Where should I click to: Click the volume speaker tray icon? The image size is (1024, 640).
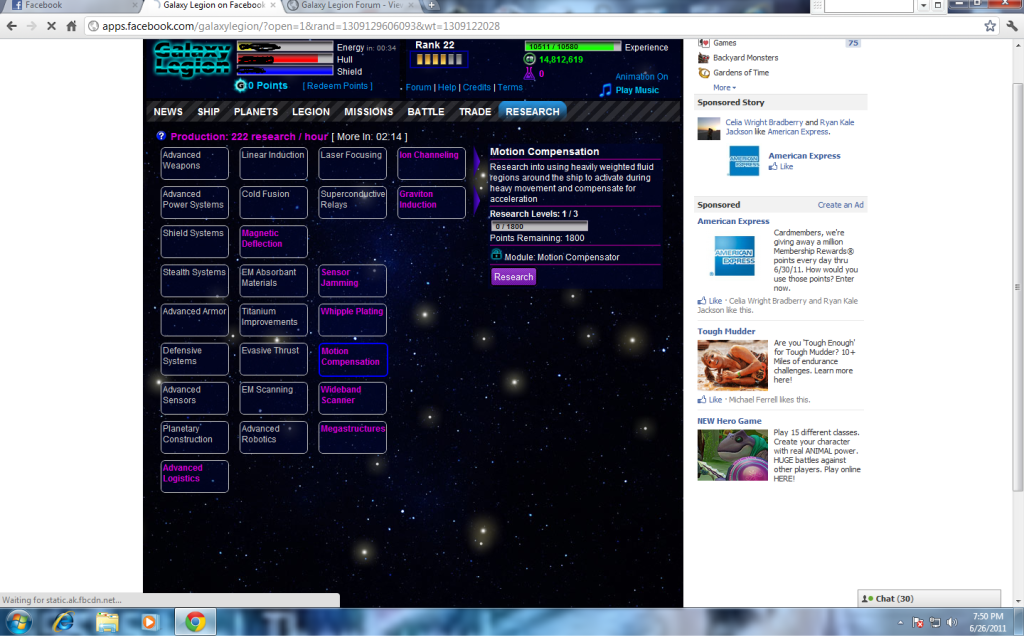(x=952, y=622)
